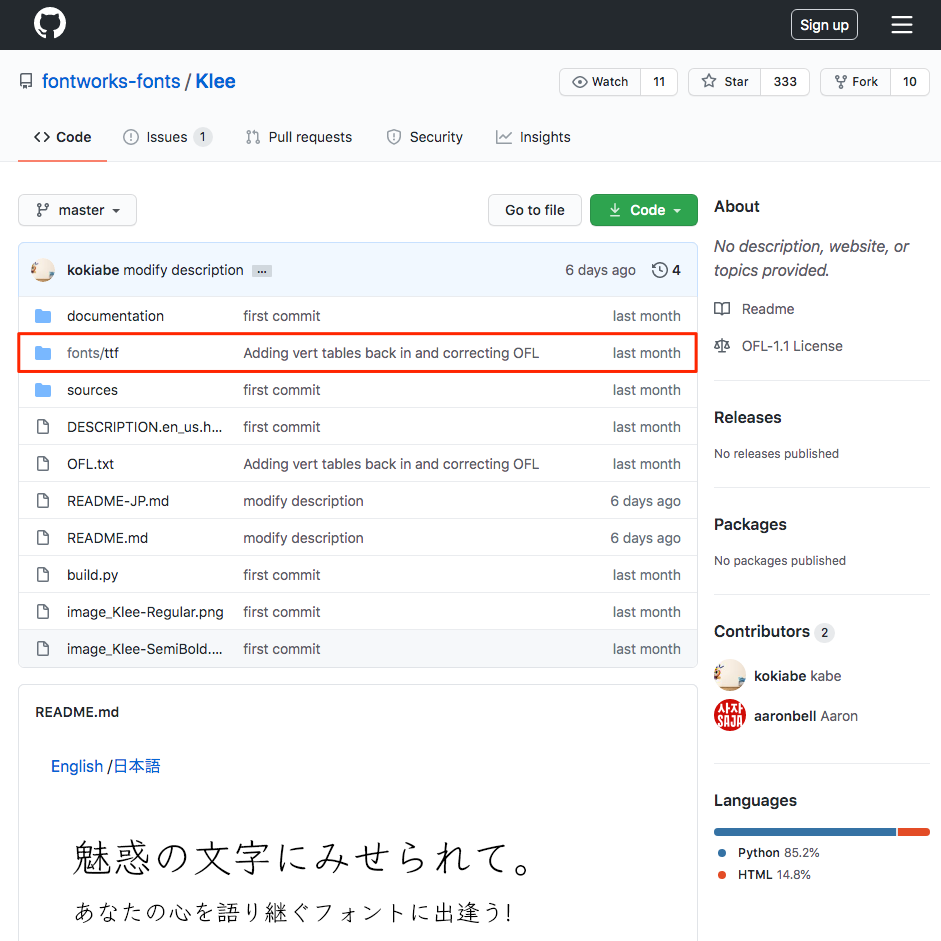Screen dimensions: 941x941
Task: Click the OFL.txt file icon
Action: tap(43, 464)
